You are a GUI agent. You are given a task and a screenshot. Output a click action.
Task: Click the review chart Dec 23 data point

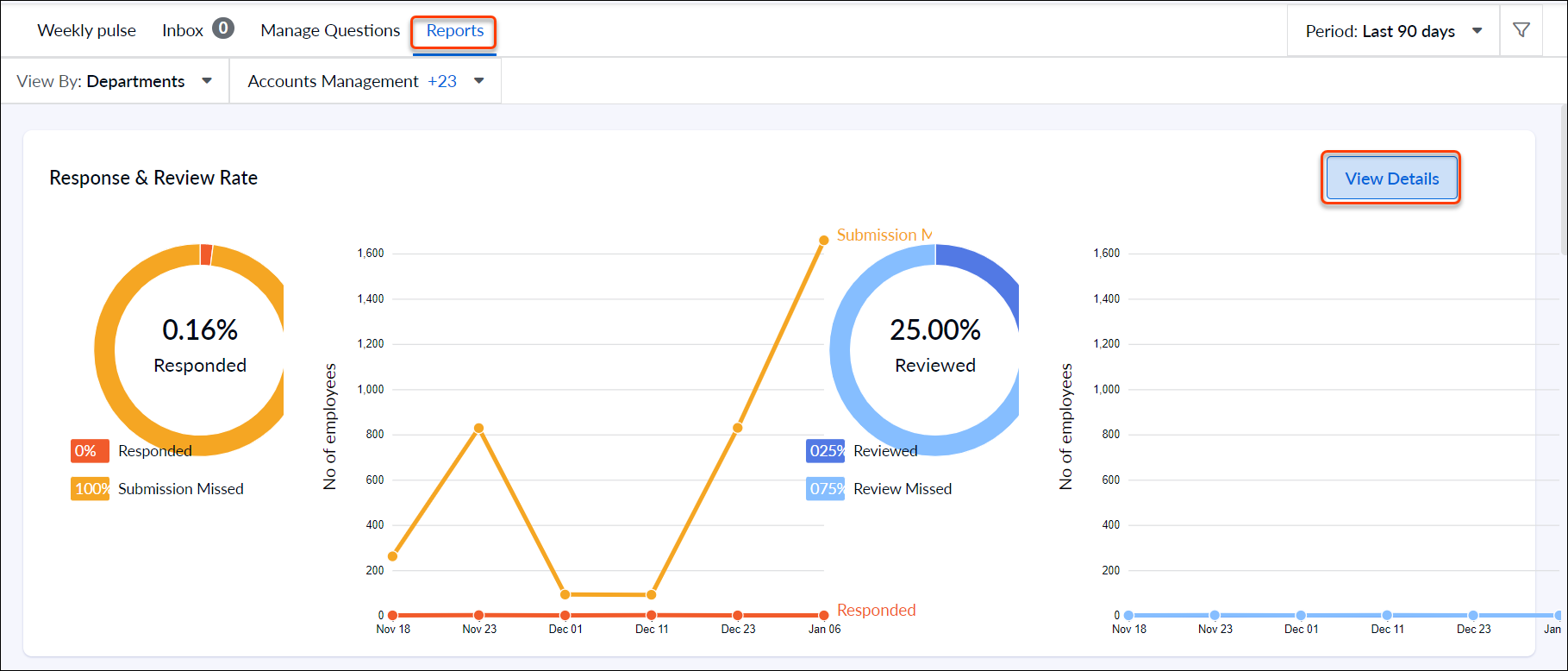point(1473,615)
